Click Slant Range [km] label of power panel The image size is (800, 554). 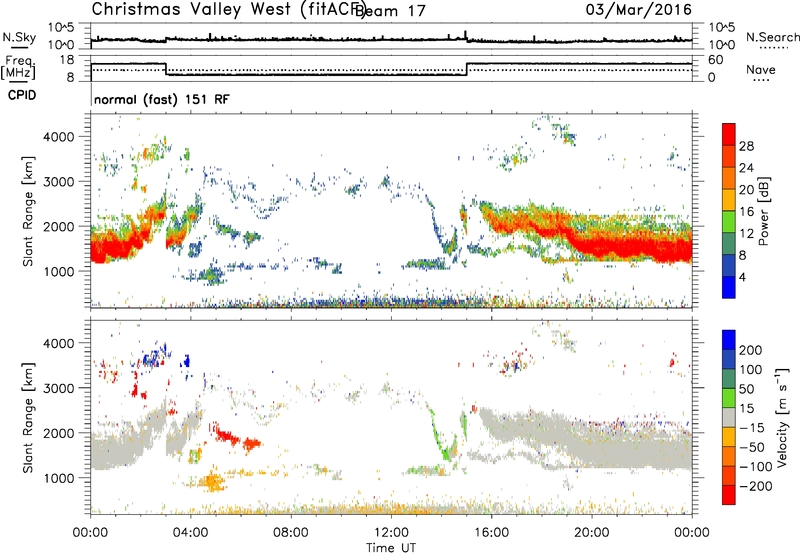pos(28,211)
